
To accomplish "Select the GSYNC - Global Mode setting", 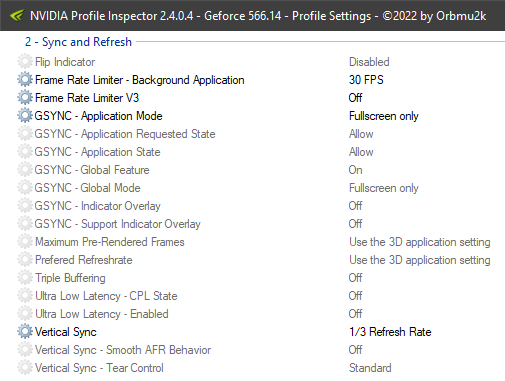I will click(x=87, y=188).
